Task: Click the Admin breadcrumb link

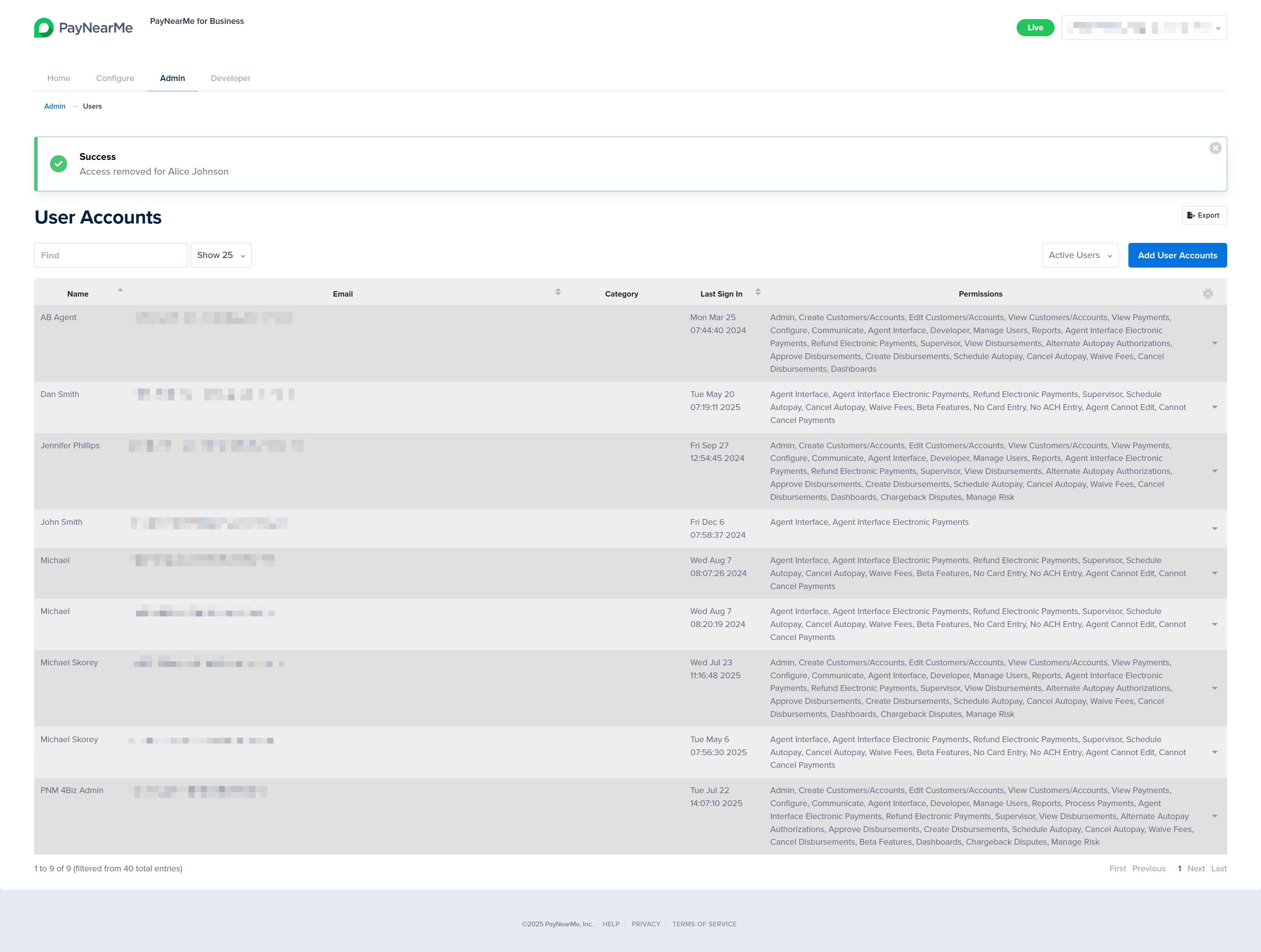Action: (x=55, y=106)
